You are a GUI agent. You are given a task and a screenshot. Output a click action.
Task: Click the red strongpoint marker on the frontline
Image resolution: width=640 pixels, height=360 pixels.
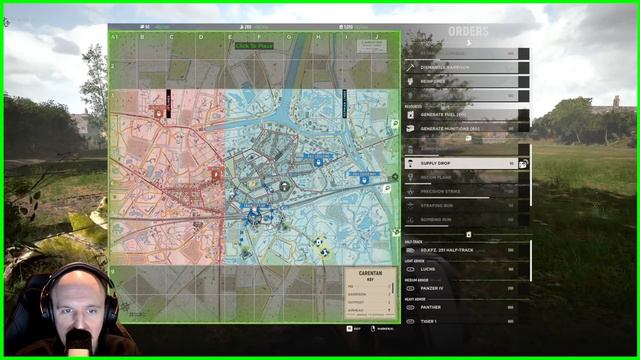[216, 175]
